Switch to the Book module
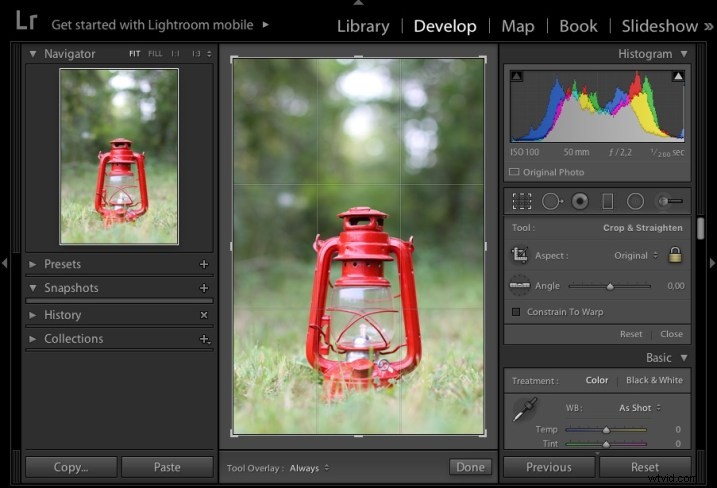The image size is (717, 488). coord(578,26)
